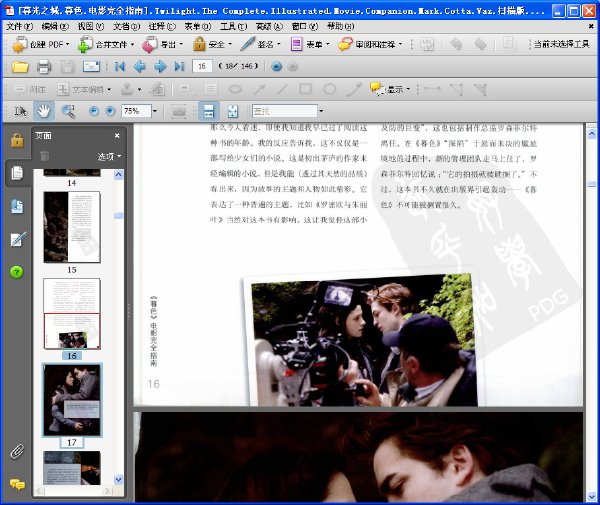Go to the previous page
Image resolution: width=600 pixels, height=505 pixels.
tap(140, 67)
